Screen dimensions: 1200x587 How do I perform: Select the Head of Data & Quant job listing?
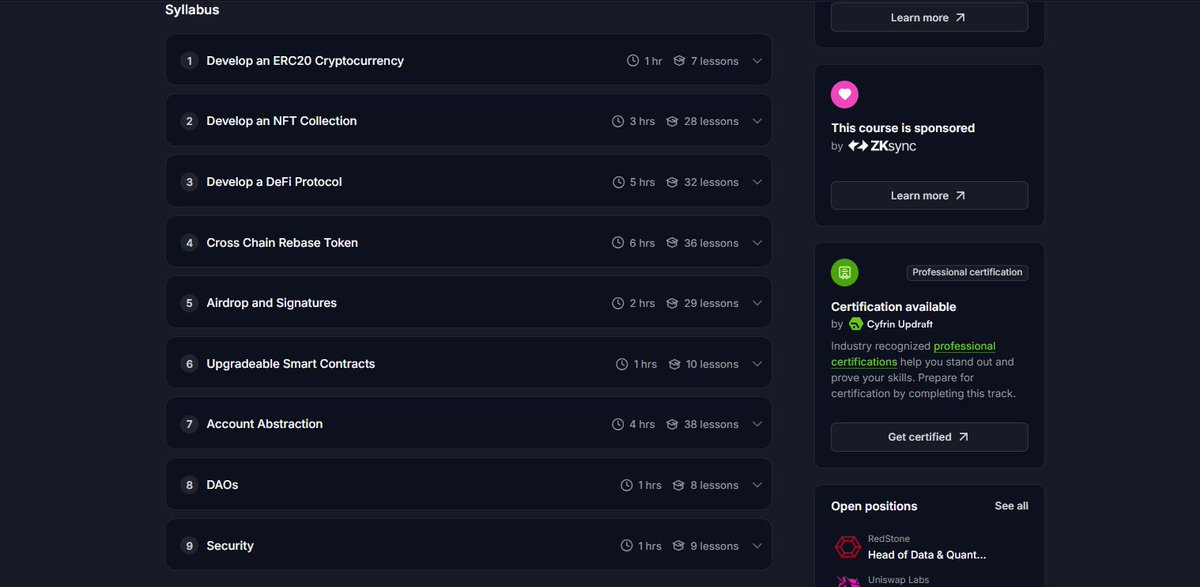tap(926, 553)
